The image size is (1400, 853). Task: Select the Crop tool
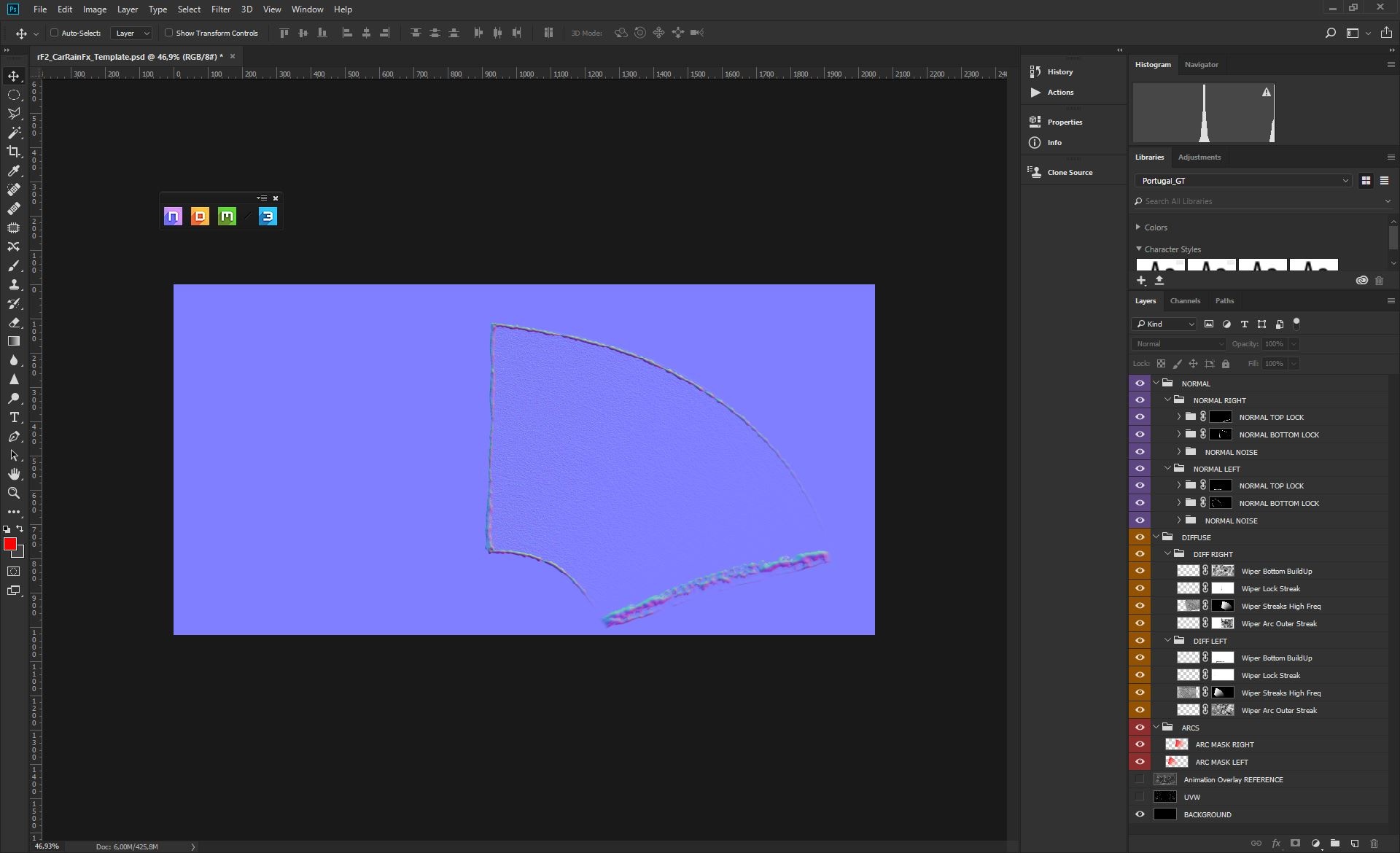click(x=14, y=152)
